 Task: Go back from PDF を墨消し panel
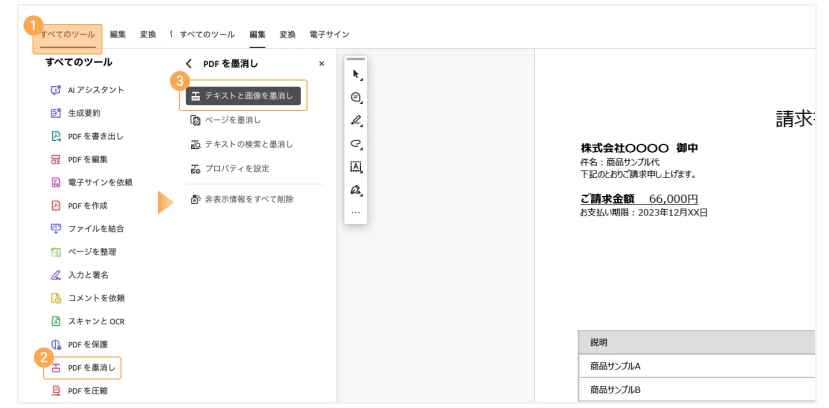[x=189, y=64]
